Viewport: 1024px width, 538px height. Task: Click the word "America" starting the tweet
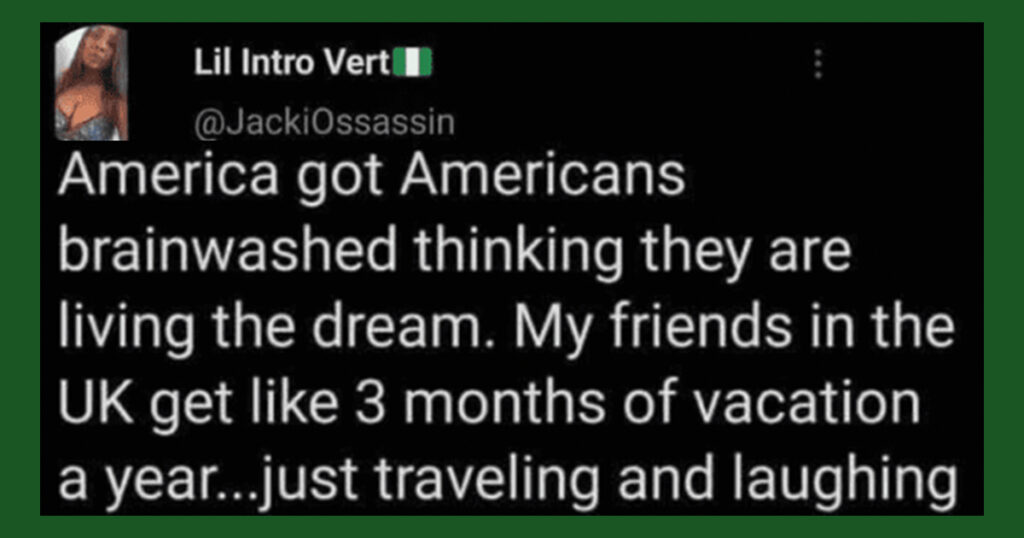pos(168,176)
